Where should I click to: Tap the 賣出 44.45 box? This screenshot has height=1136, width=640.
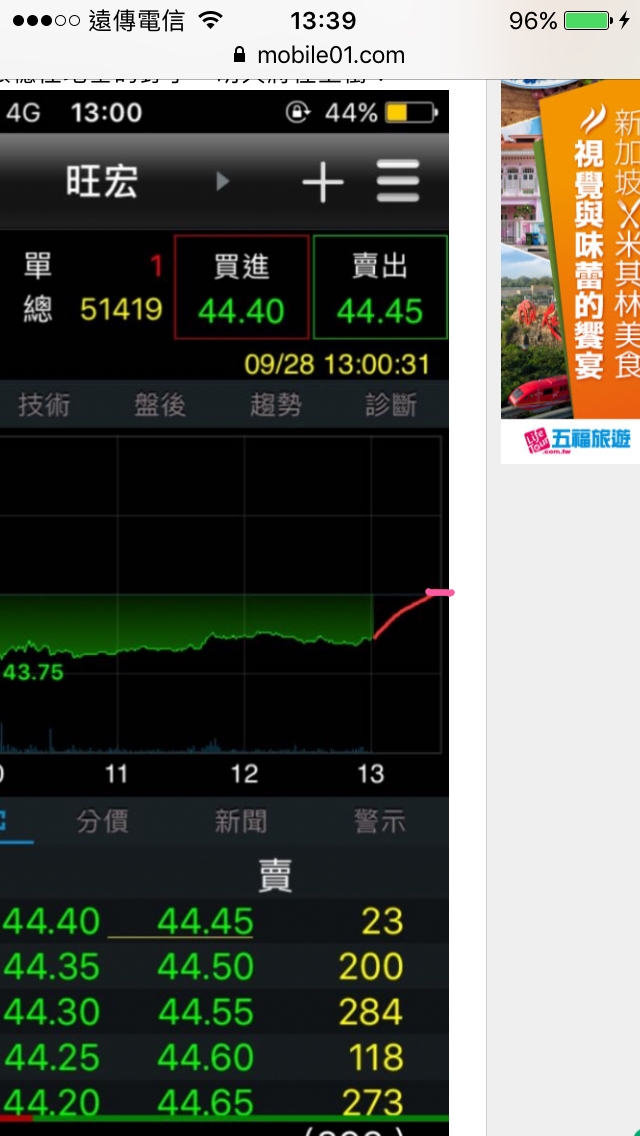380,287
